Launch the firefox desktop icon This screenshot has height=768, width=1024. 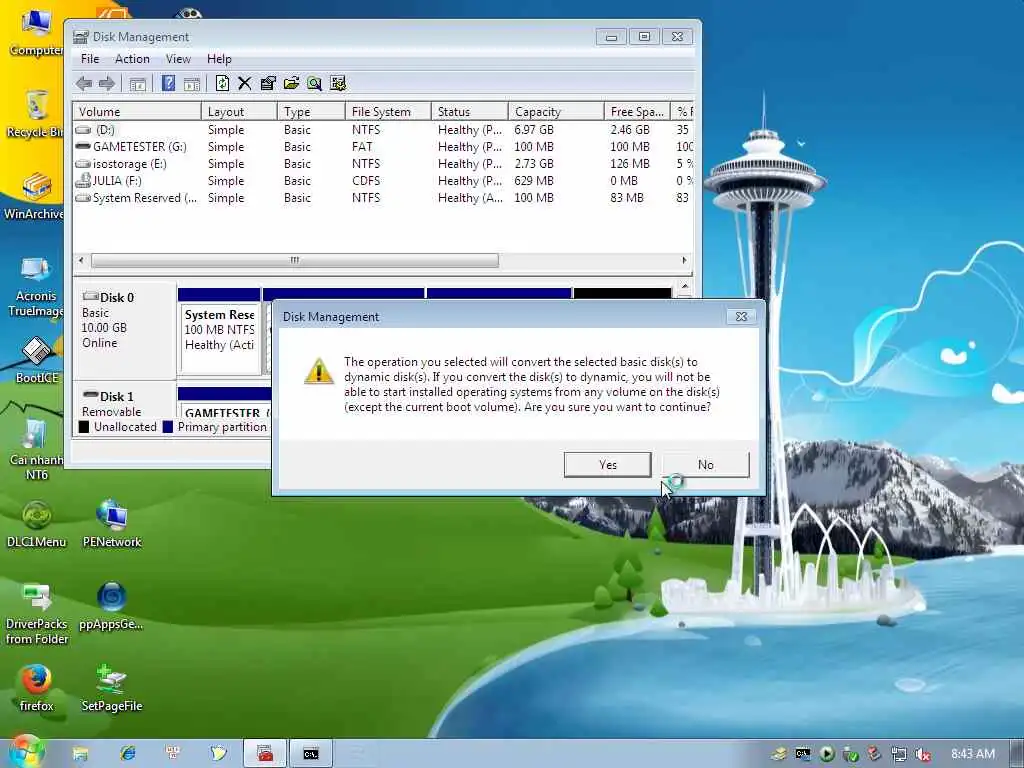coord(37,688)
